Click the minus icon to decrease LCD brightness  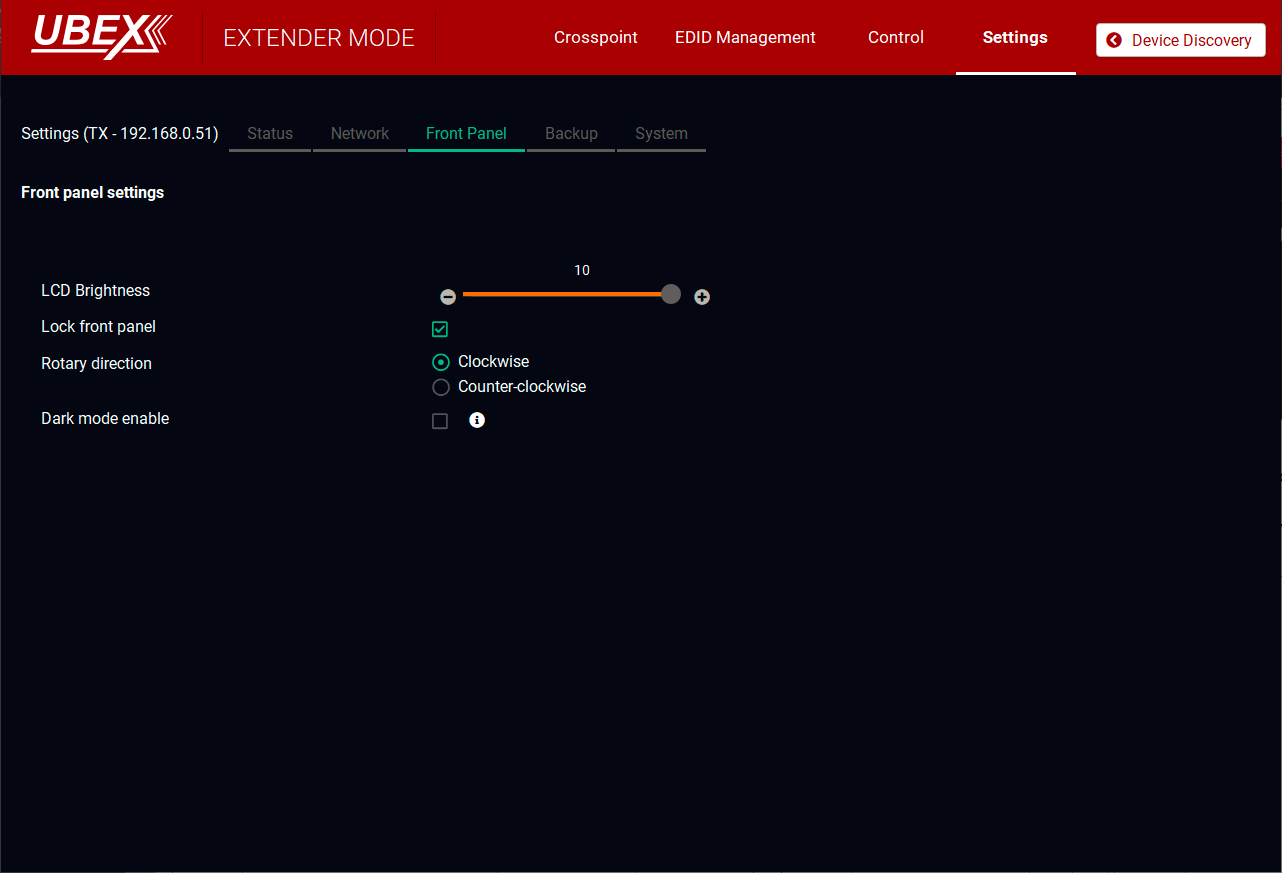point(448,297)
